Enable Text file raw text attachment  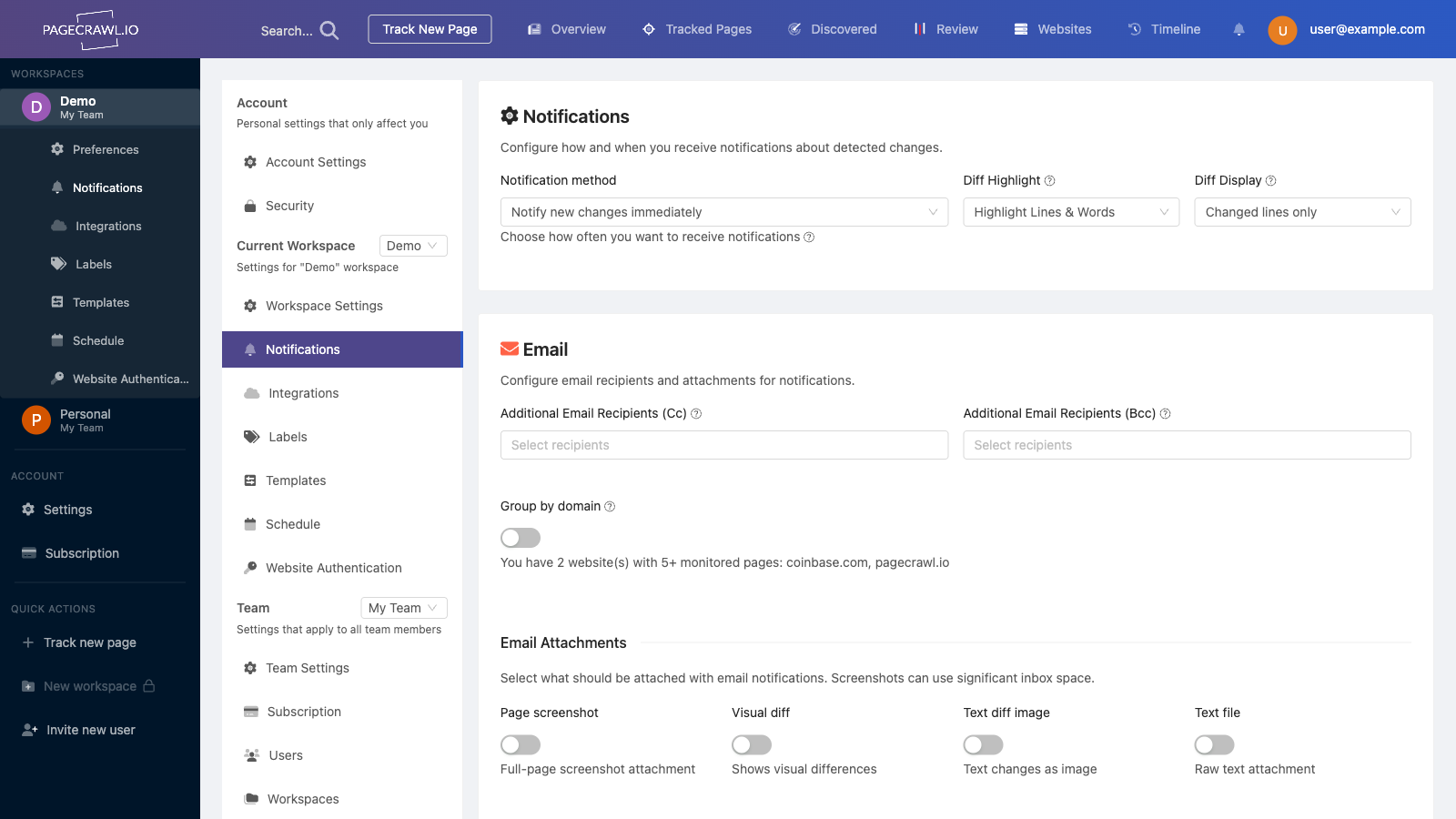(x=1214, y=744)
